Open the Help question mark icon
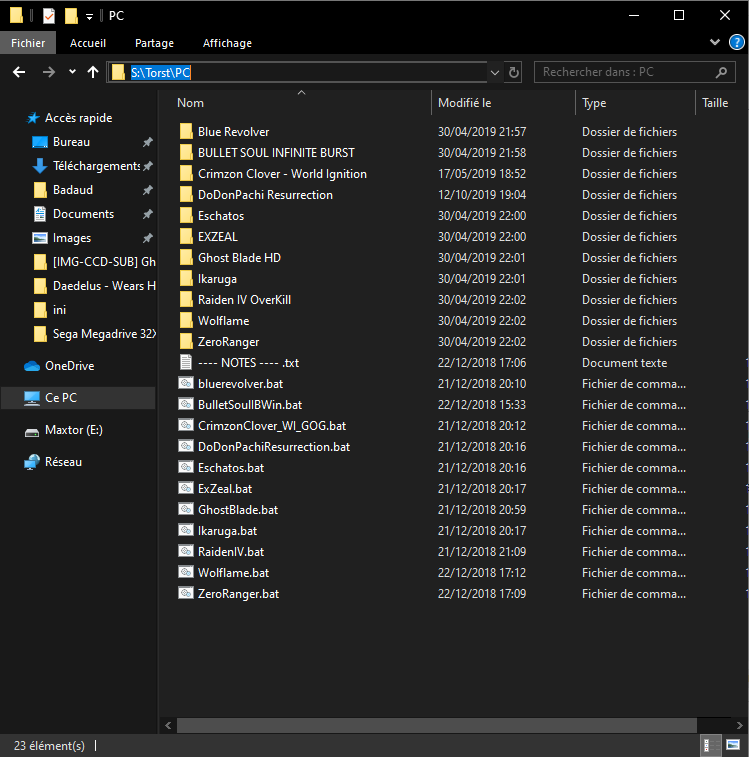Viewport: 749px width, 757px height. [736, 42]
